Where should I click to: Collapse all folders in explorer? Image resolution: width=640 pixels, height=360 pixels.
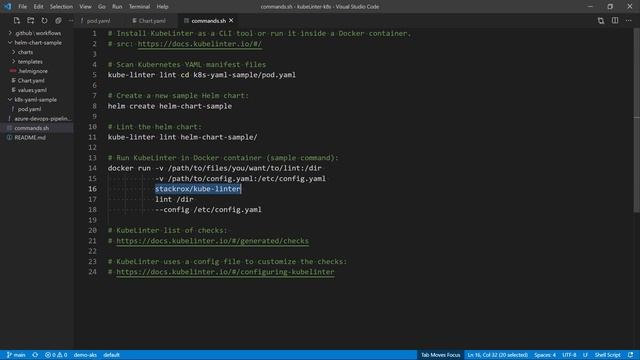pos(58,20)
